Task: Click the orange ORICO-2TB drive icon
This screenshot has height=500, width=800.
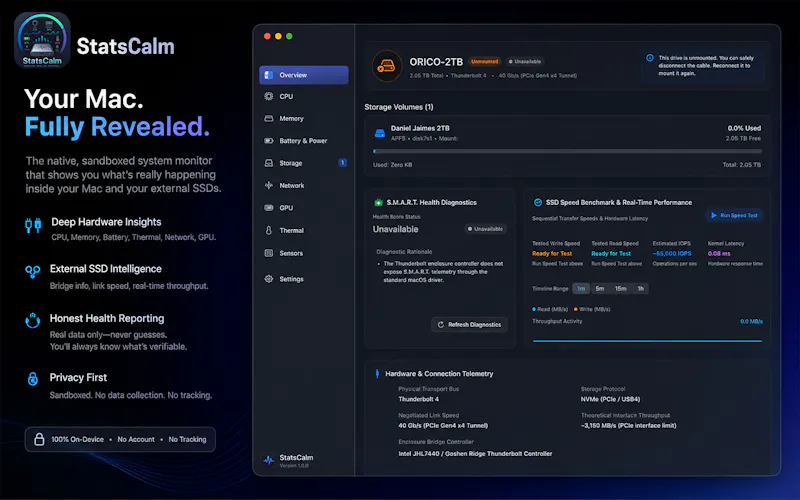Action: [387, 66]
